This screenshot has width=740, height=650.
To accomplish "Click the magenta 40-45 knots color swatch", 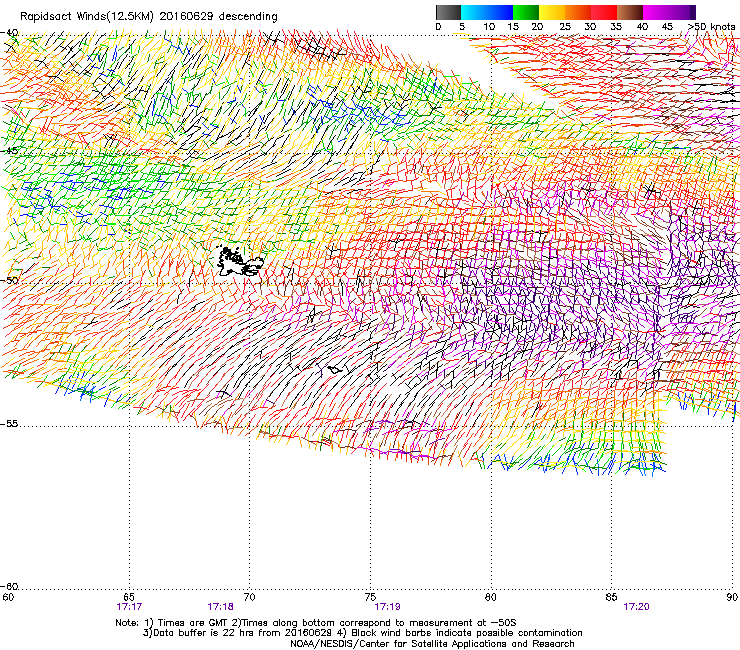I will [x=656, y=12].
